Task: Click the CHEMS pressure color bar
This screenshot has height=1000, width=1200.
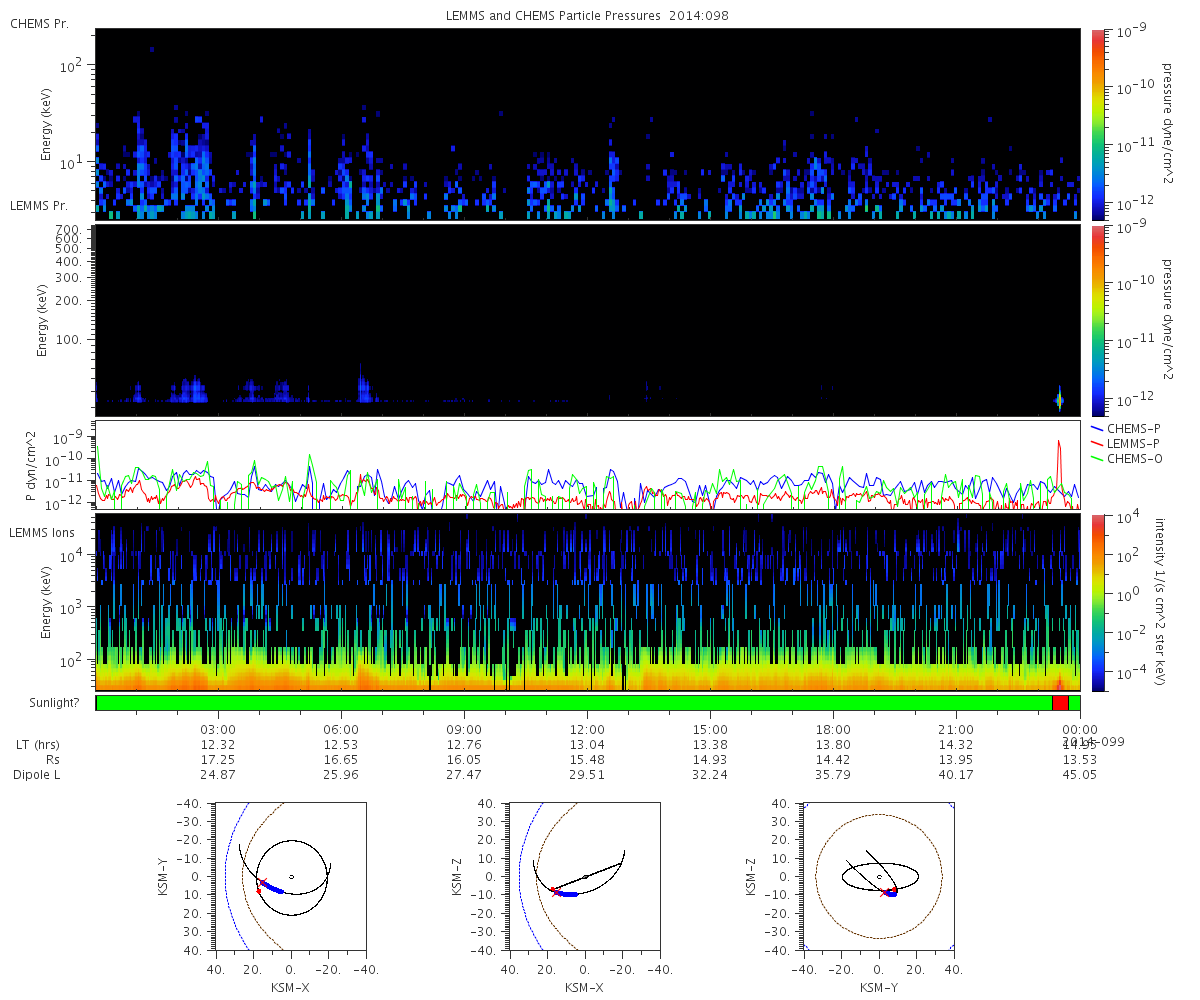Action: coord(1097,124)
